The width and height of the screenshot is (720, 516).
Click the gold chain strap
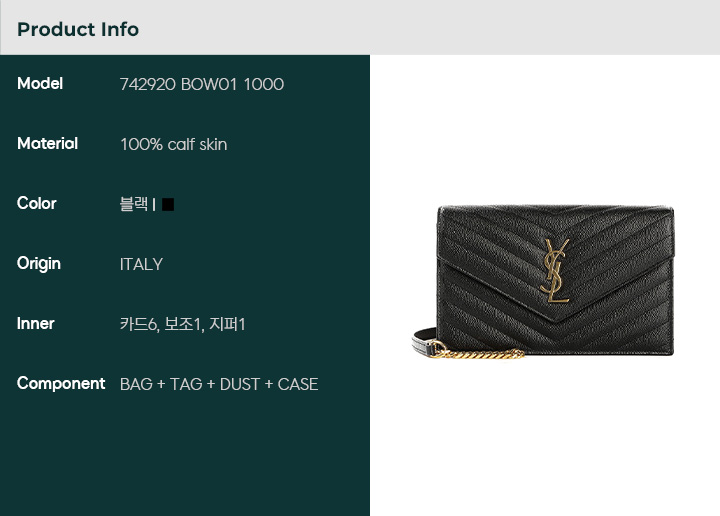[x=476, y=353]
